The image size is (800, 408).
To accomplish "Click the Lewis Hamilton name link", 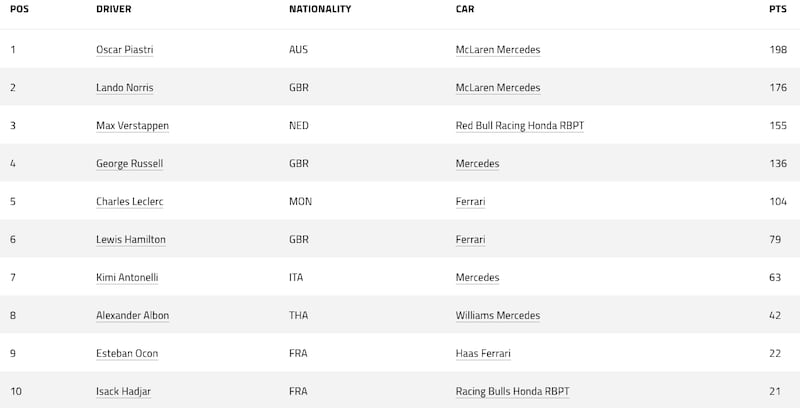I will pyautogui.click(x=131, y=239).
